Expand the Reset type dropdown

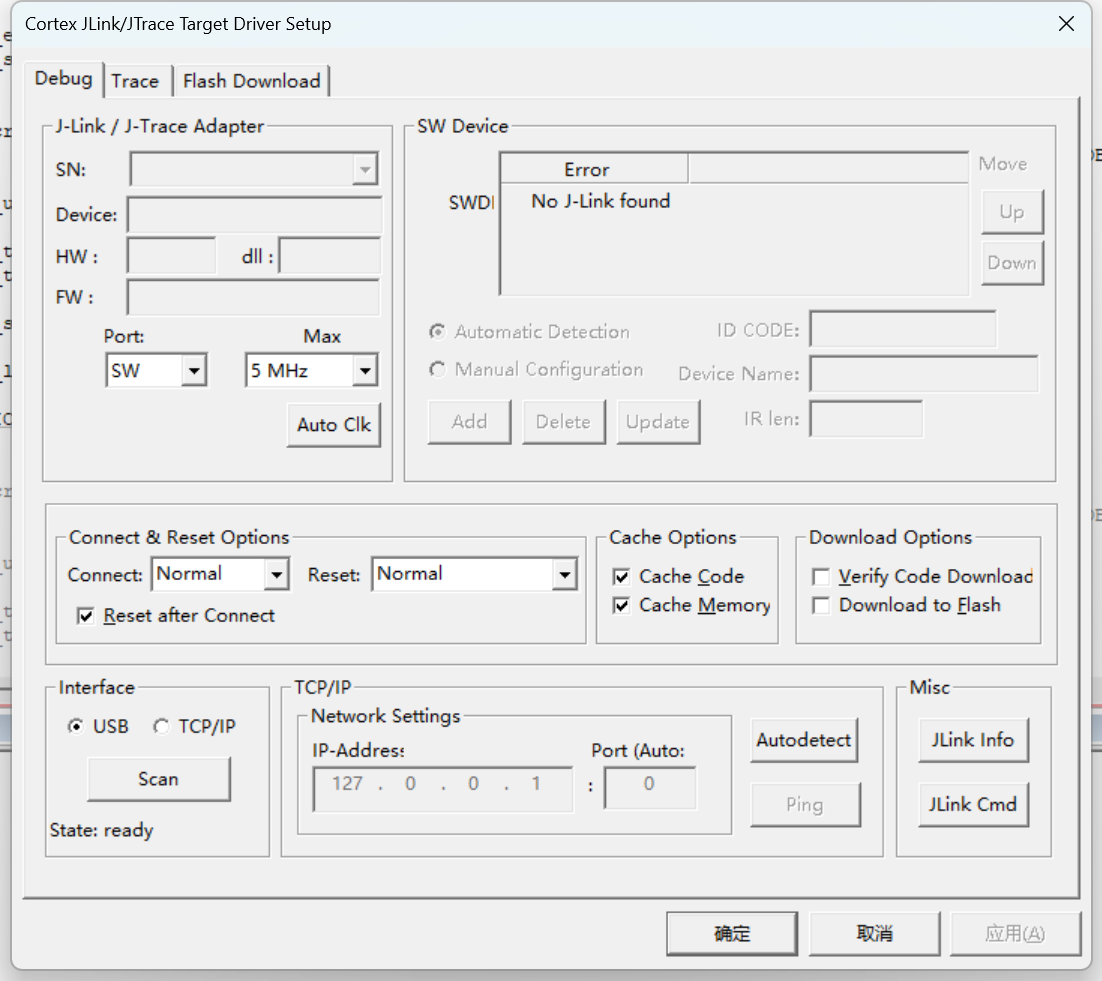pos(474,574)
